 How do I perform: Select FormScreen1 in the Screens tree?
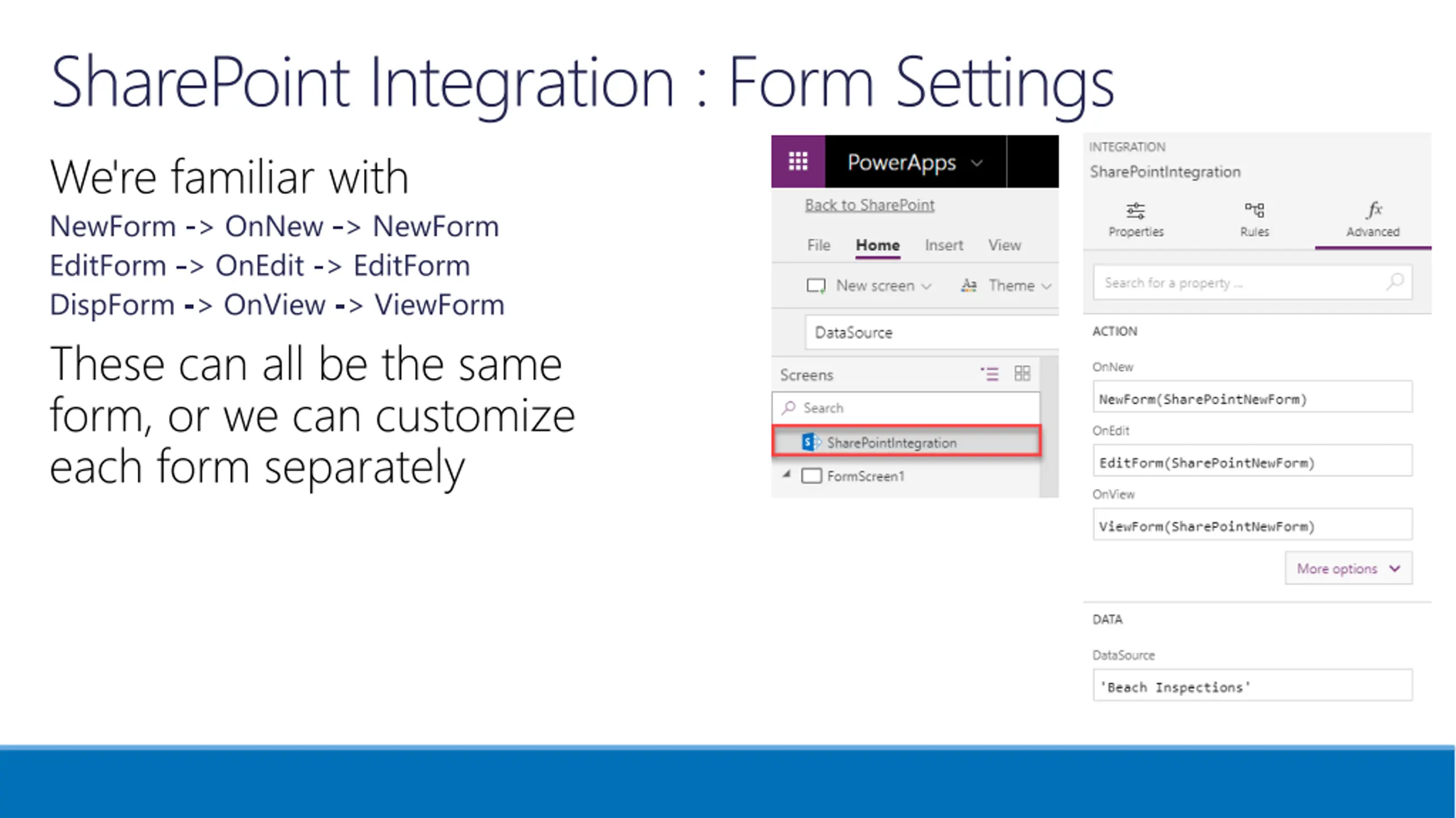click(866, 476)
